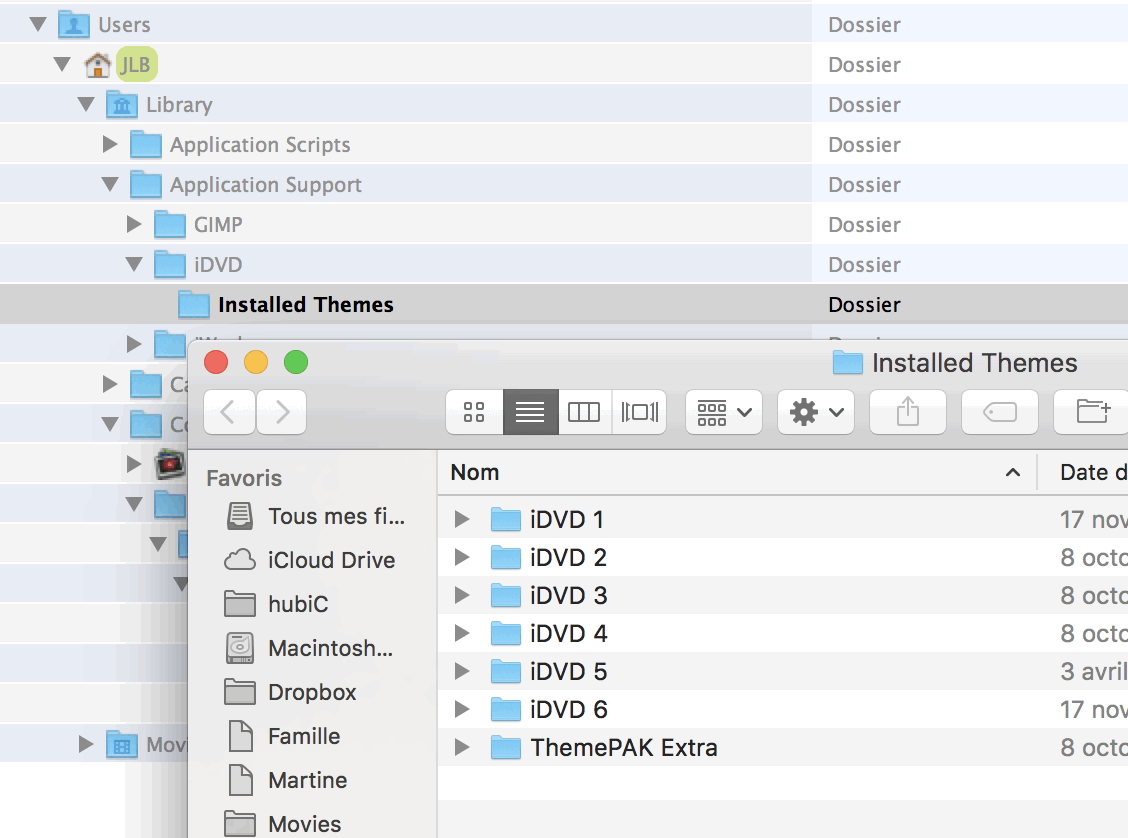Sort by the Date column header
Image resolution: width=1128 pixels, height=838 pixels.
(1083, 473)
